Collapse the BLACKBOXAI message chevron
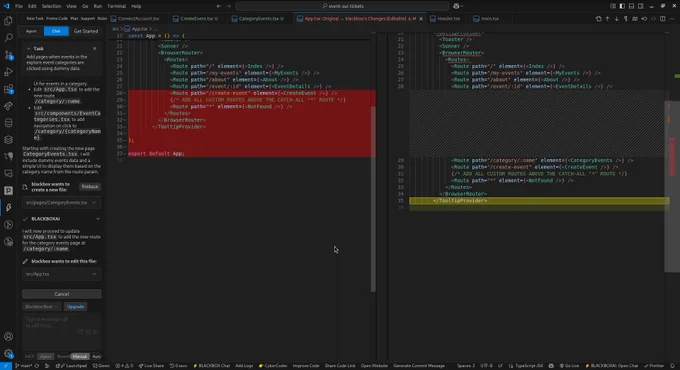Viewport: 680px width, 370px height. [98, 219]
